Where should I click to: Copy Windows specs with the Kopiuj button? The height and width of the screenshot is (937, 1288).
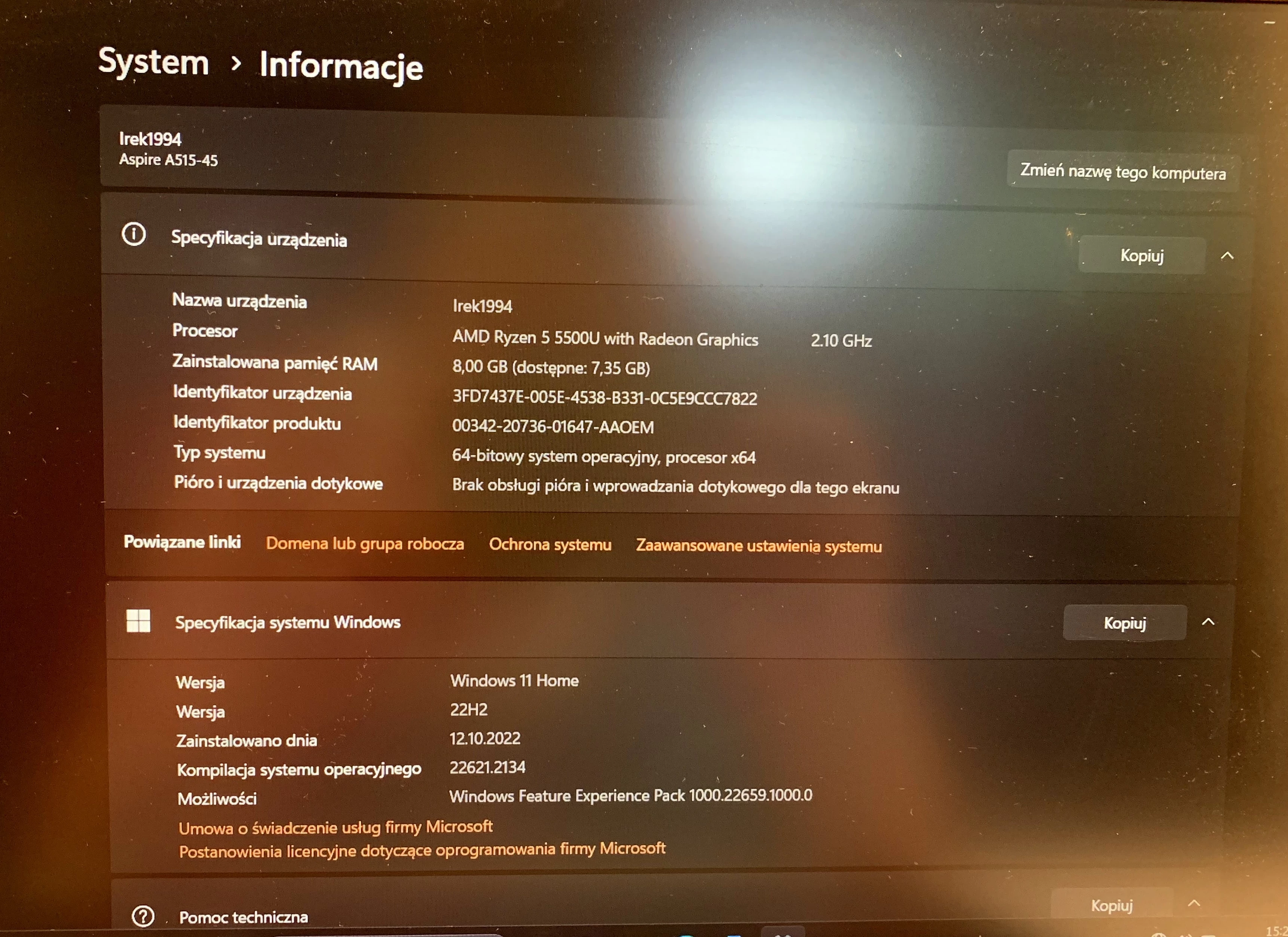point(1125,623)
